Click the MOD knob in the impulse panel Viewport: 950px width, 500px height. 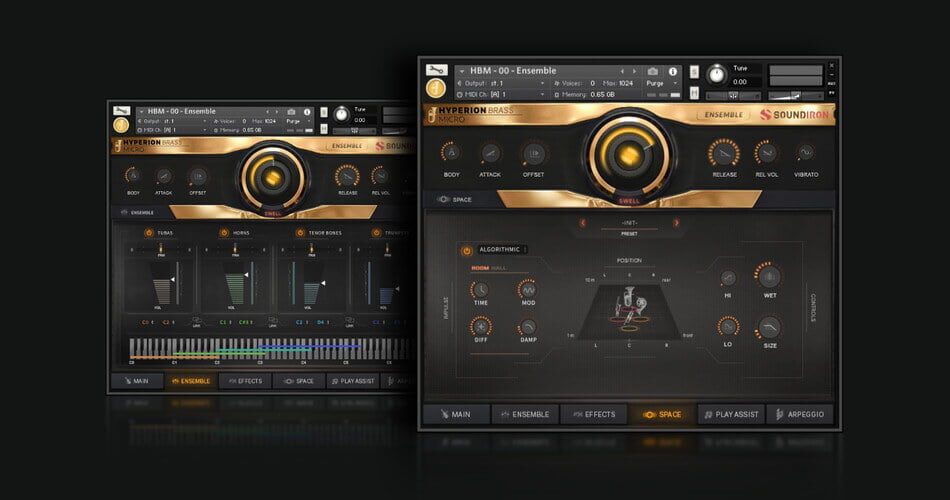tap(527, 289)
